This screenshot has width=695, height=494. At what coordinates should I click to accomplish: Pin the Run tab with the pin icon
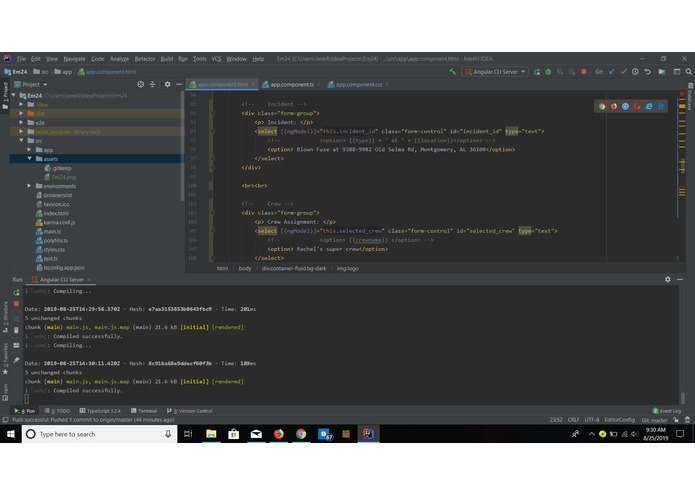pos(16,360)
